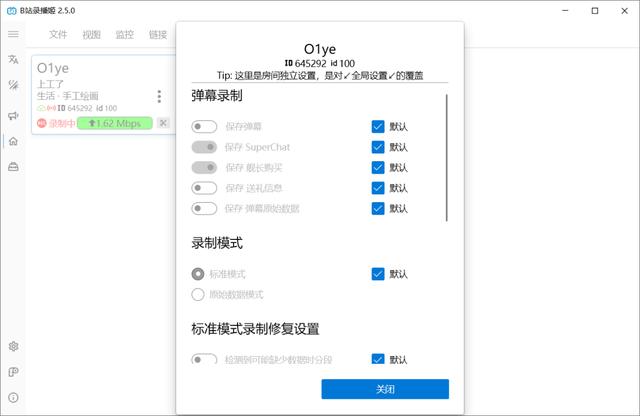Minimize the B站录播姬 window

click(x=565, y=11)
